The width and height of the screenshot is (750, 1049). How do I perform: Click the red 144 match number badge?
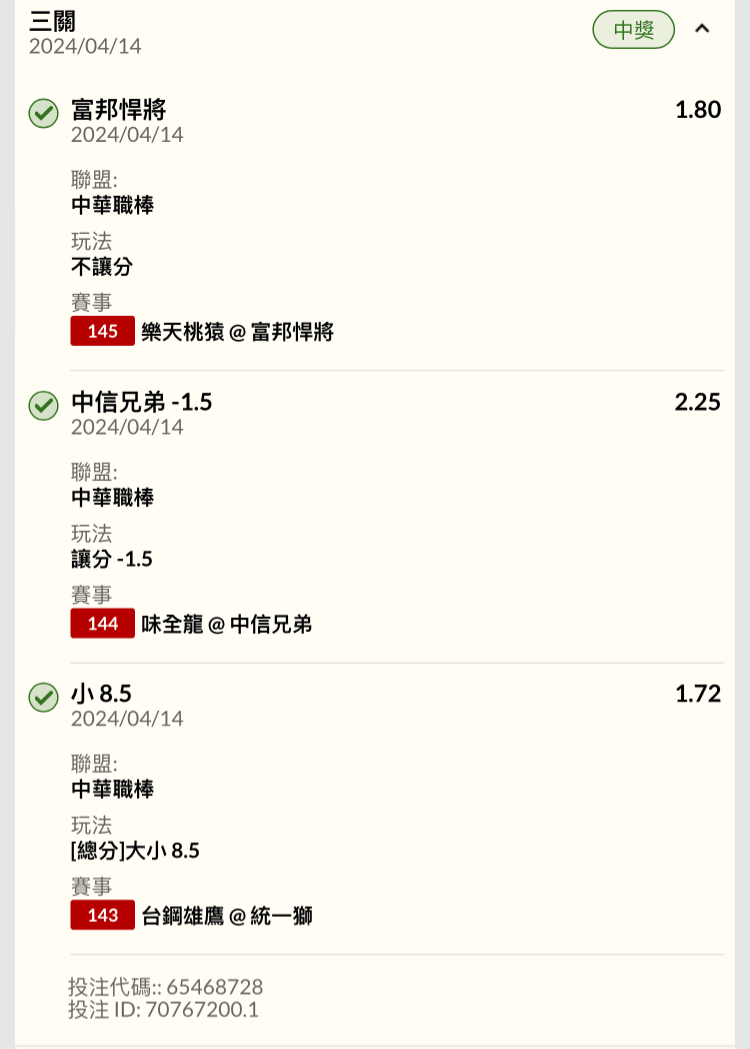102,623
